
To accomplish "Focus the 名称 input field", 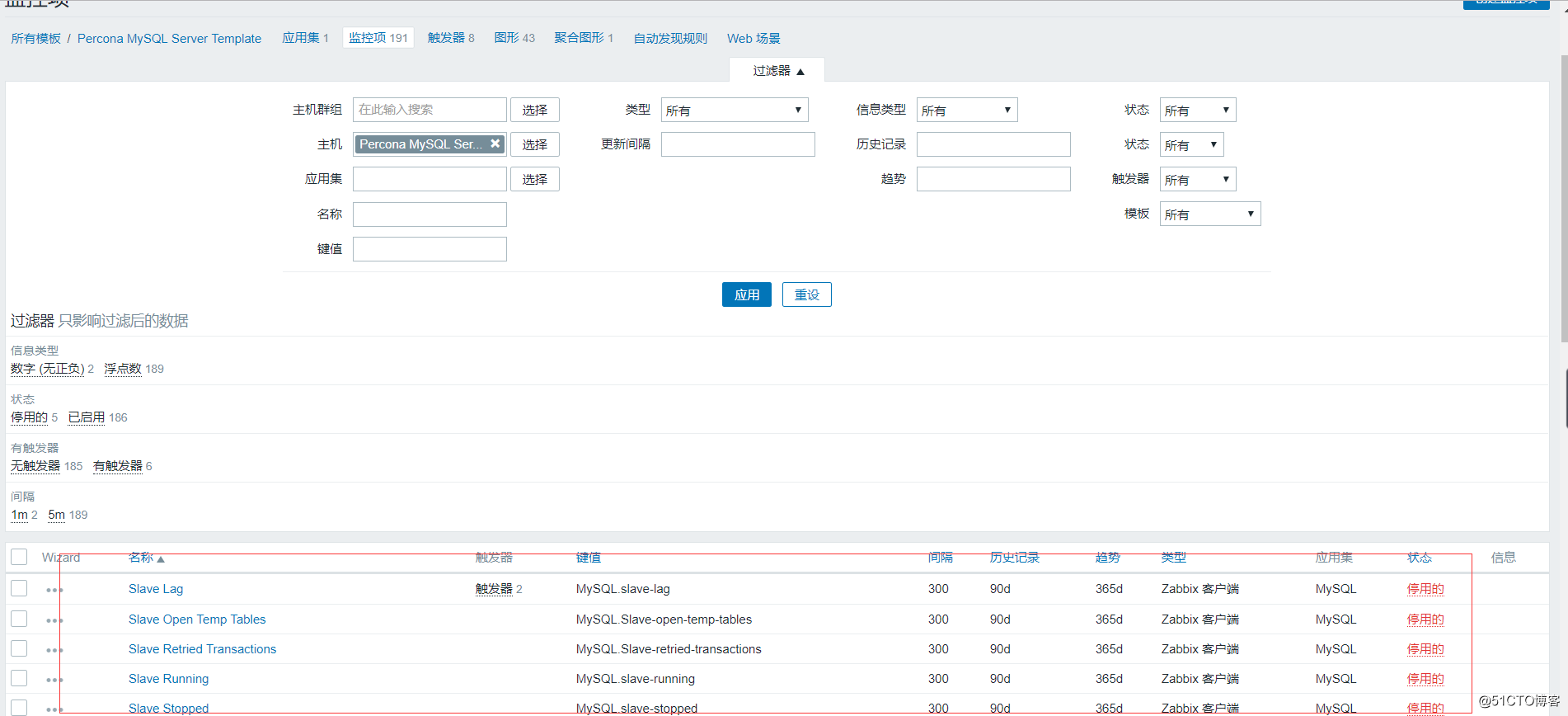I will click(430, 214).
